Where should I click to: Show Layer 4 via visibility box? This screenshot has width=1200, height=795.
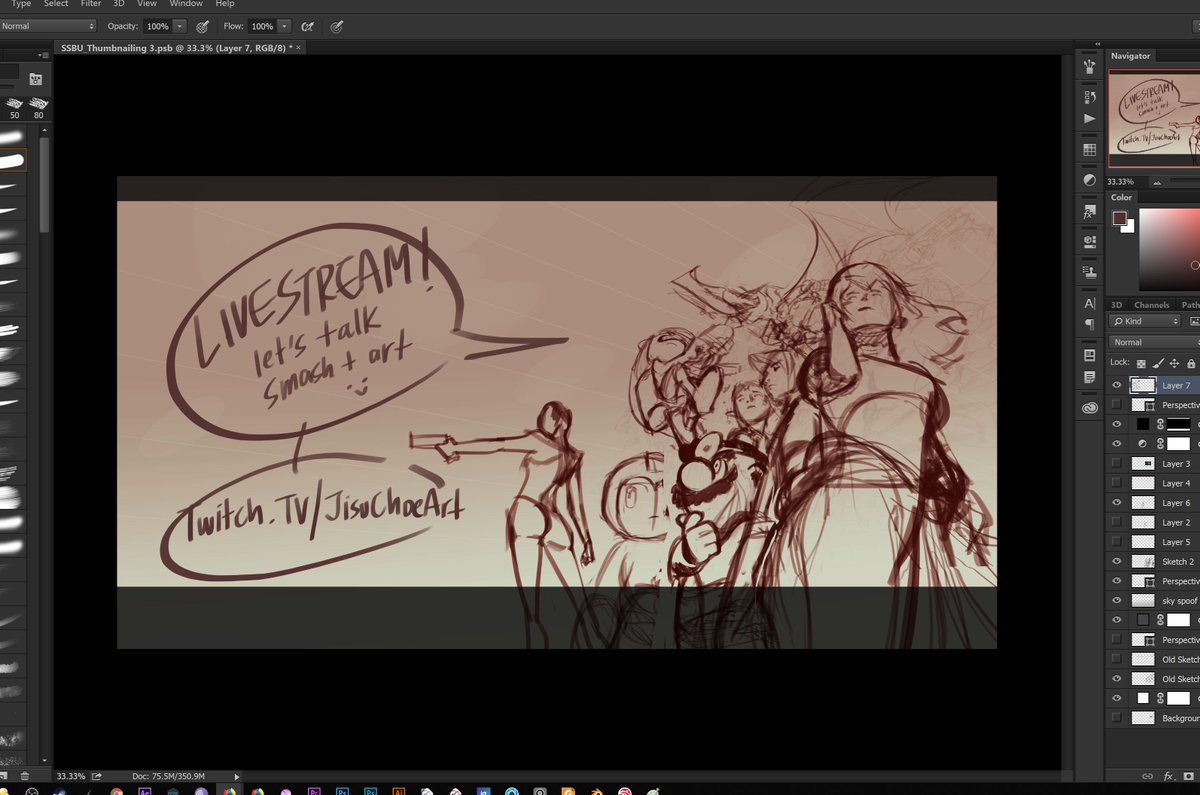tap(1117, 483)
